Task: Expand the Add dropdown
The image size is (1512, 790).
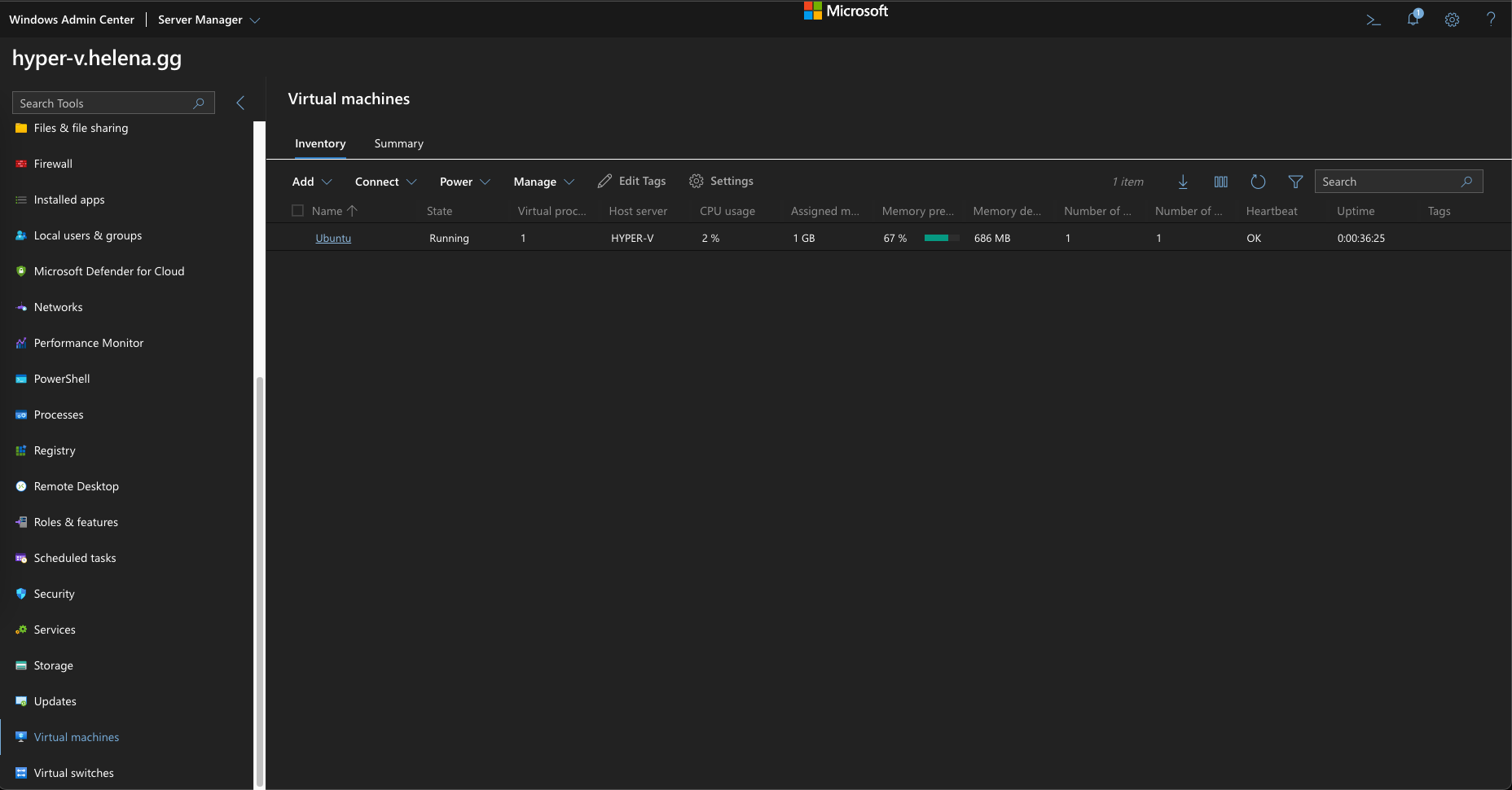Action: point(312,182)
